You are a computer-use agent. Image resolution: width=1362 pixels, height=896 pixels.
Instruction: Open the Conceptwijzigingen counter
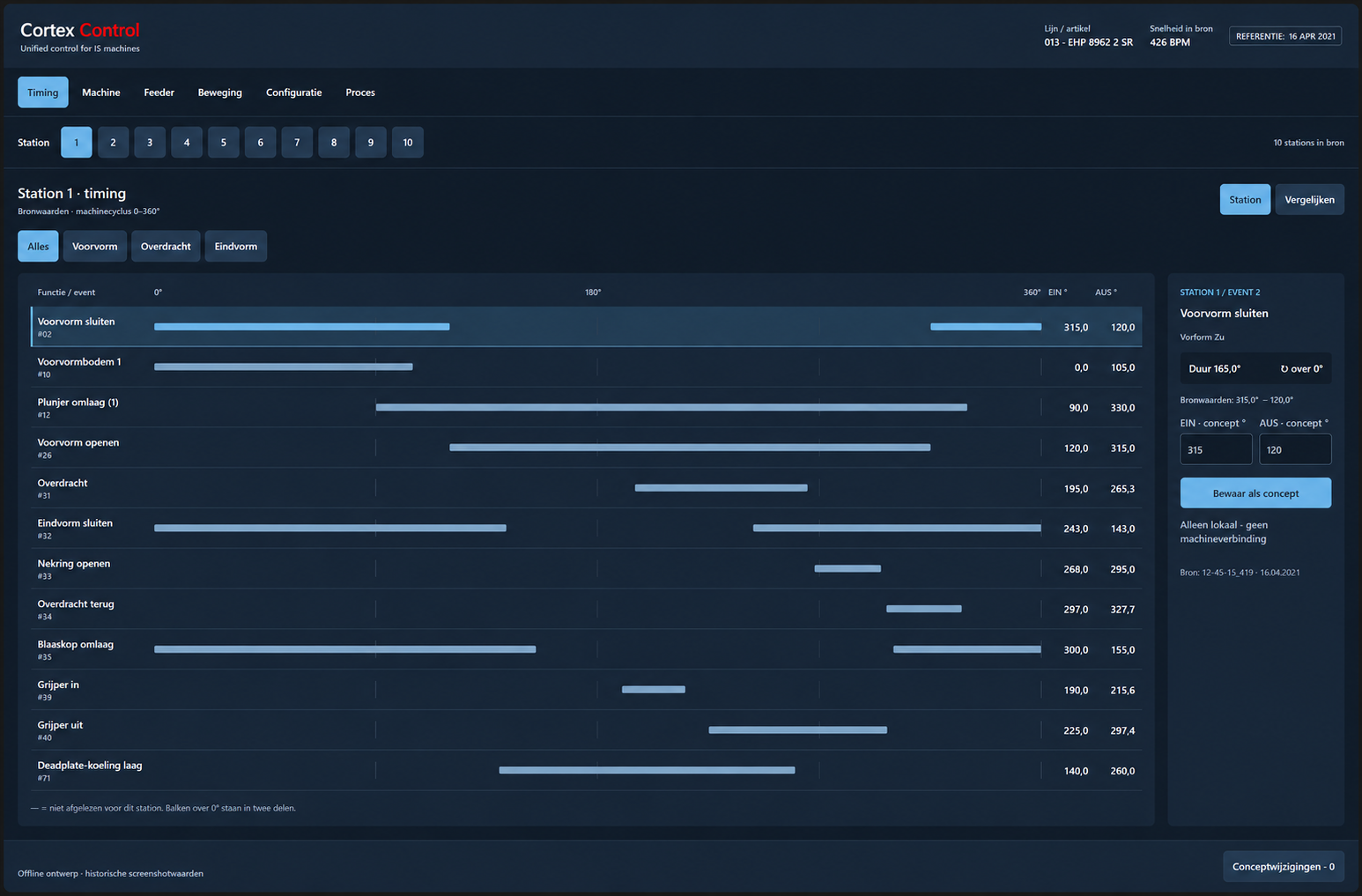1284,867
